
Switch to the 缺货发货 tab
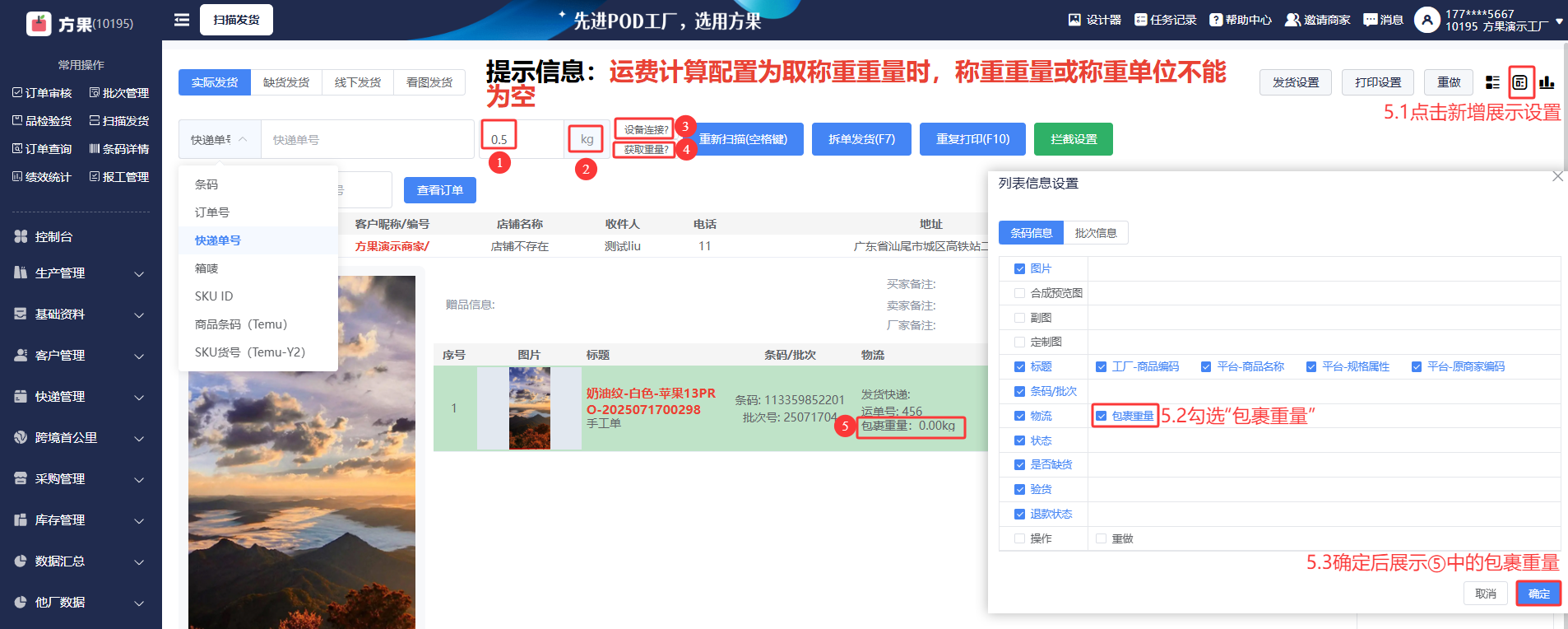[x=286, y=82]
